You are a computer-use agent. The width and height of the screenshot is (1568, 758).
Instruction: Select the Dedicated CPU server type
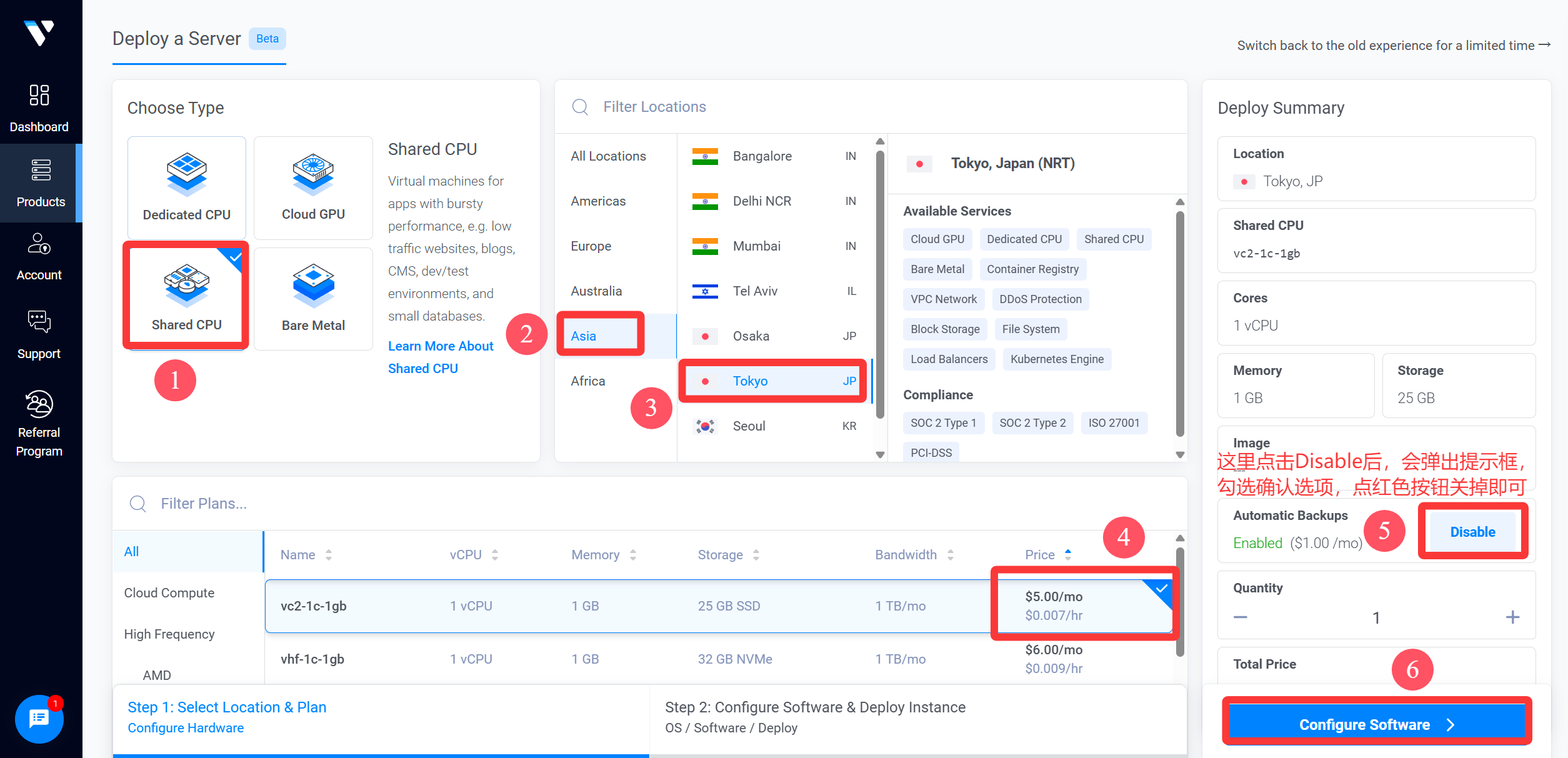click(x=186, y=187)
